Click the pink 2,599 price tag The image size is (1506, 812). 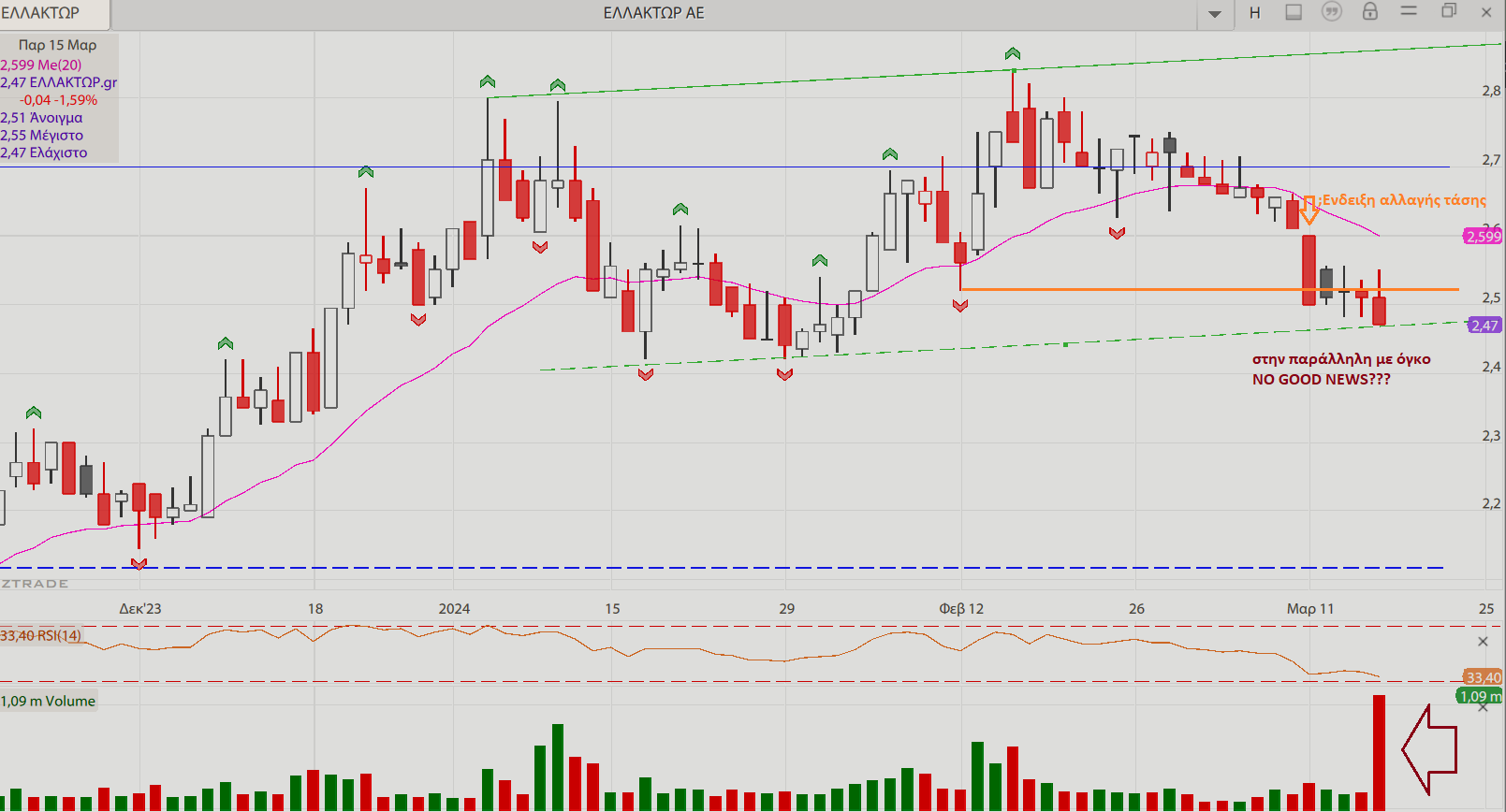coord(1483,237)
